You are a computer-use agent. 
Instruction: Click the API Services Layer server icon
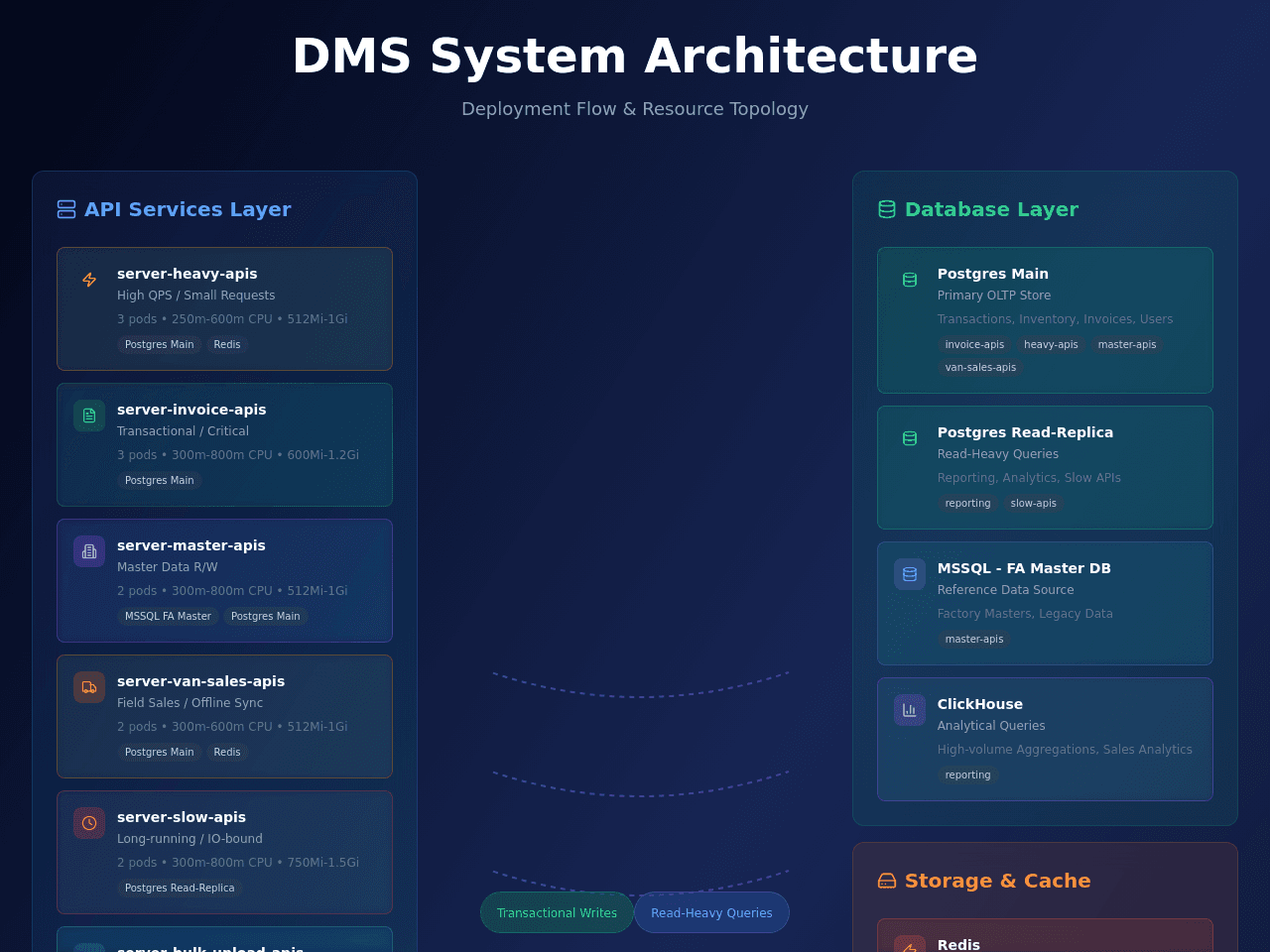tap(66, 209)
